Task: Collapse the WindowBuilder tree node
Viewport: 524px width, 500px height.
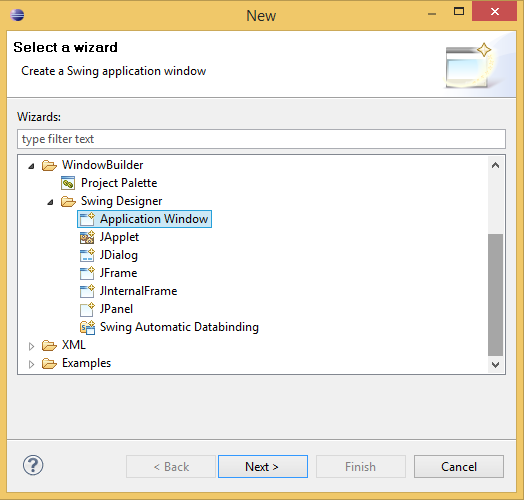Action: point(31,166)
